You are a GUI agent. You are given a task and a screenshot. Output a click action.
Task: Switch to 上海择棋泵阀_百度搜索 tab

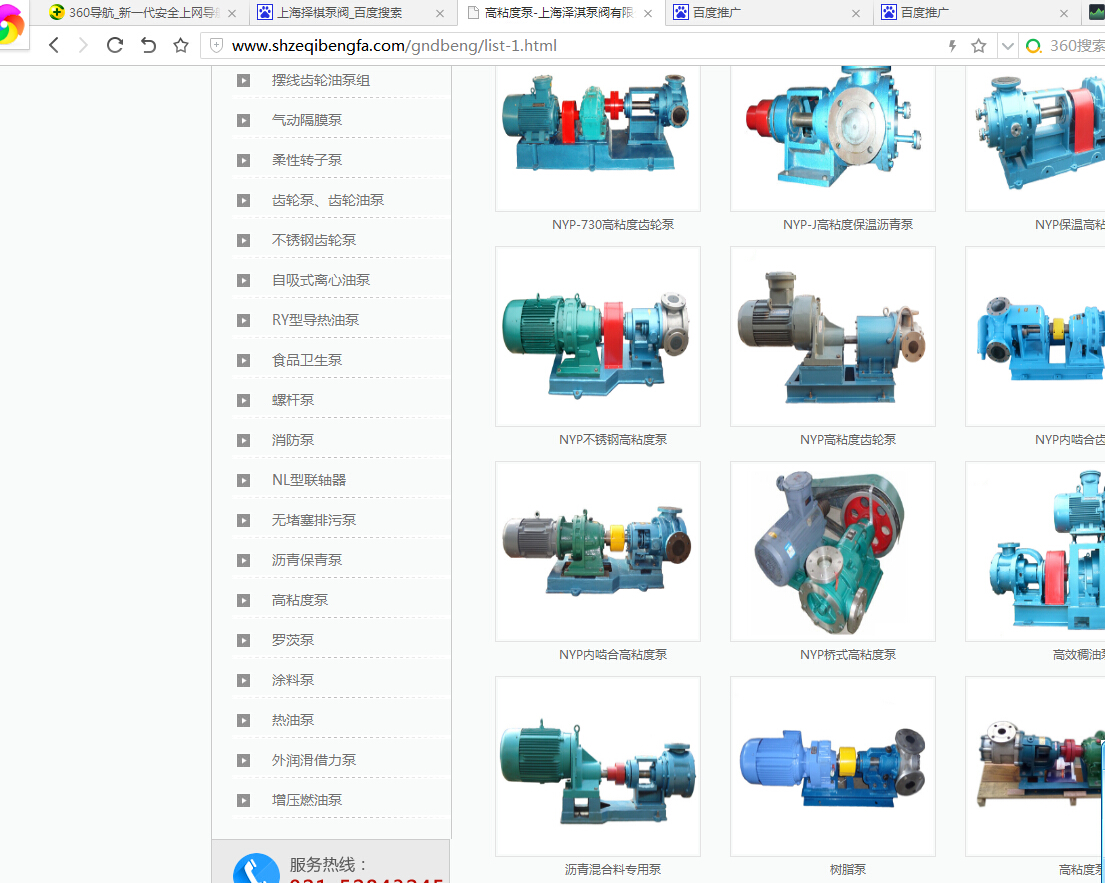click(340, 13)
